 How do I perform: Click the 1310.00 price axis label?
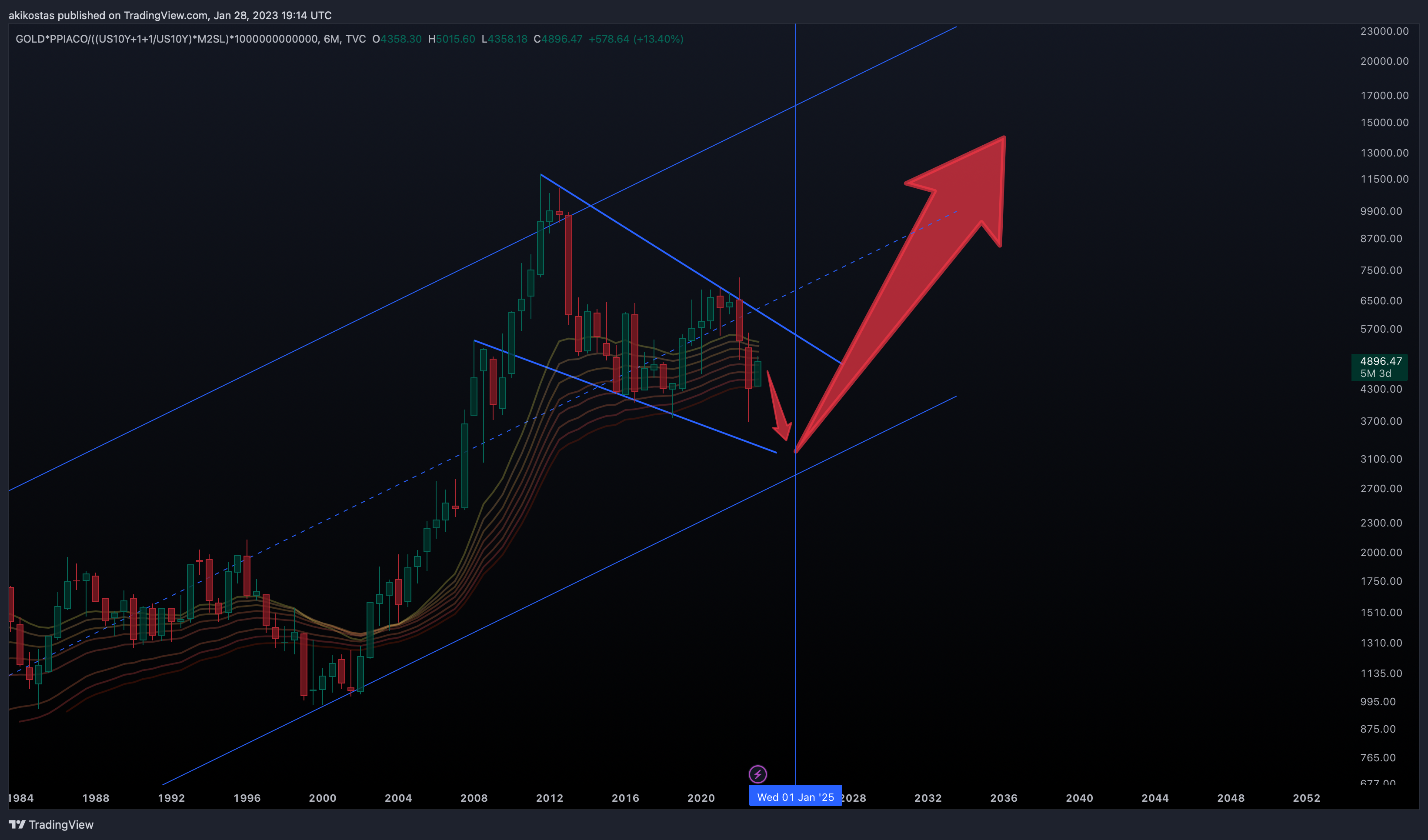pos(1381,643)
